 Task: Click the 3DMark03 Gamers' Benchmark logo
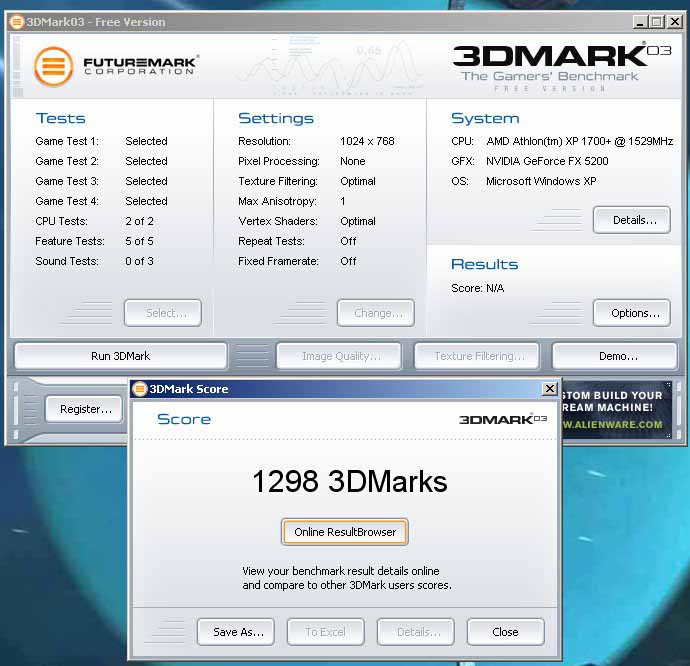(x=562, y=67)
